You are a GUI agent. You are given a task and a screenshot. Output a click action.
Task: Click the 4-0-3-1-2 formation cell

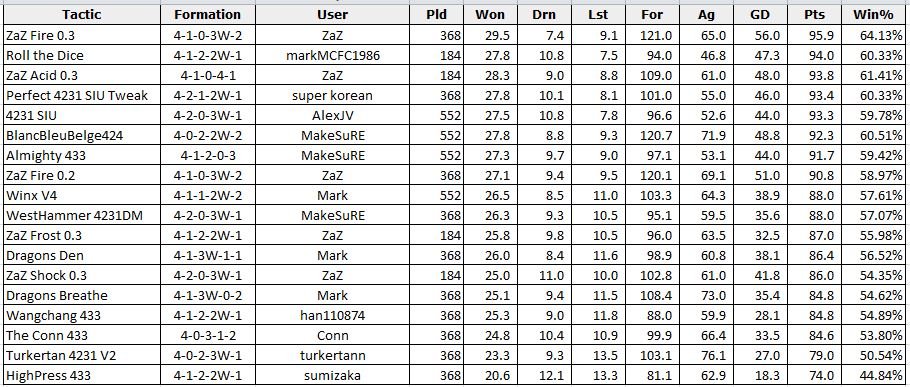coord(207,335)
